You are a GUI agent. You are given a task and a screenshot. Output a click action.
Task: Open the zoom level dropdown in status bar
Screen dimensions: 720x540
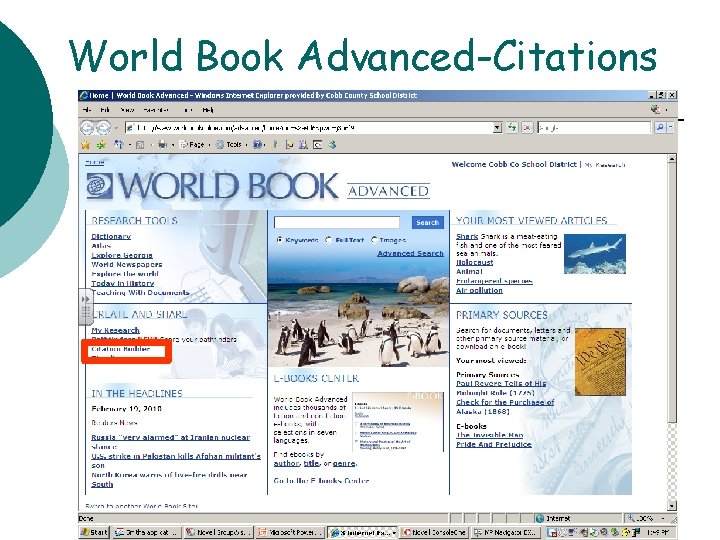coord(663,518)
